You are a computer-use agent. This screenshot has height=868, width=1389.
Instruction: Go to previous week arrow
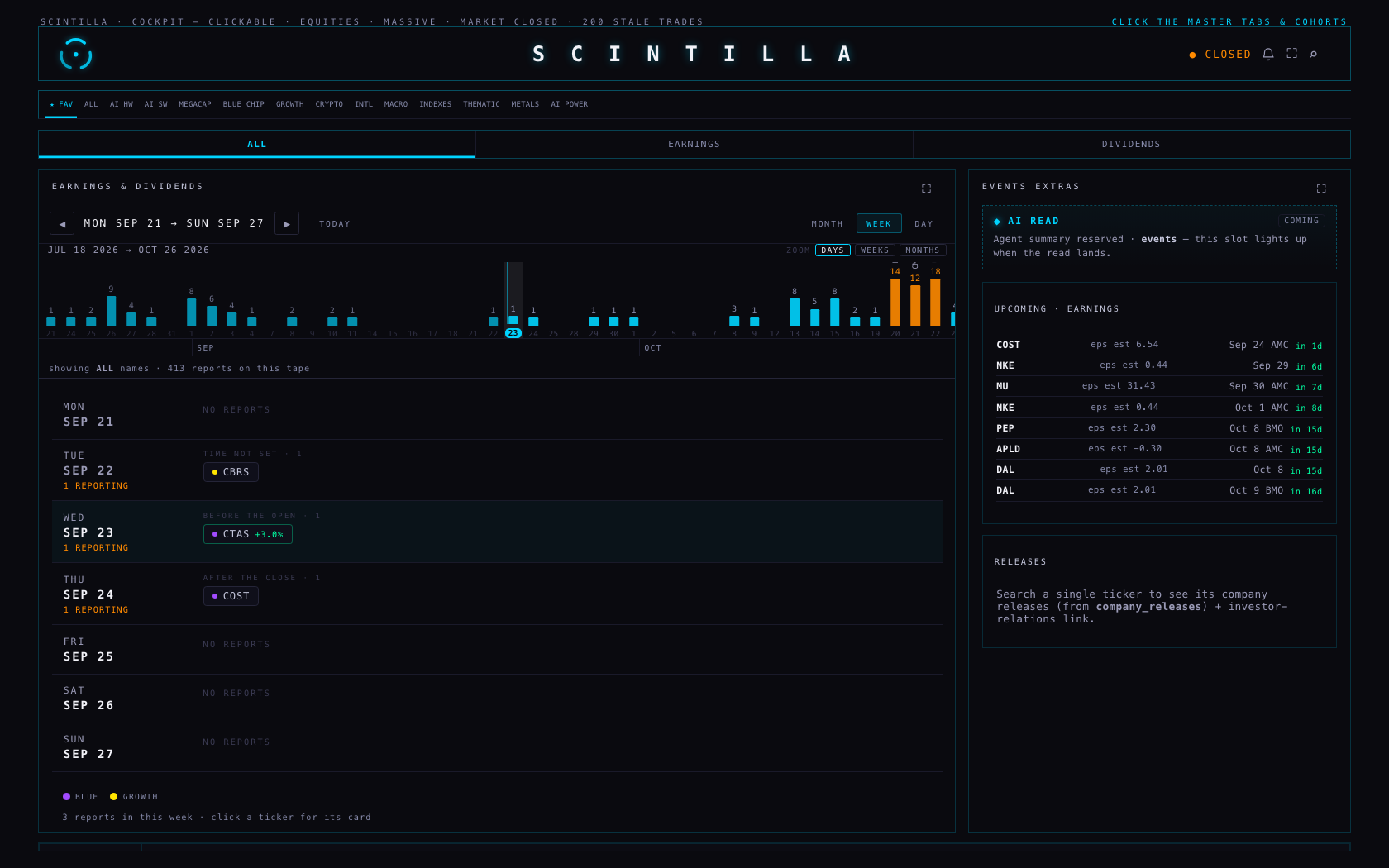point(62,223)
